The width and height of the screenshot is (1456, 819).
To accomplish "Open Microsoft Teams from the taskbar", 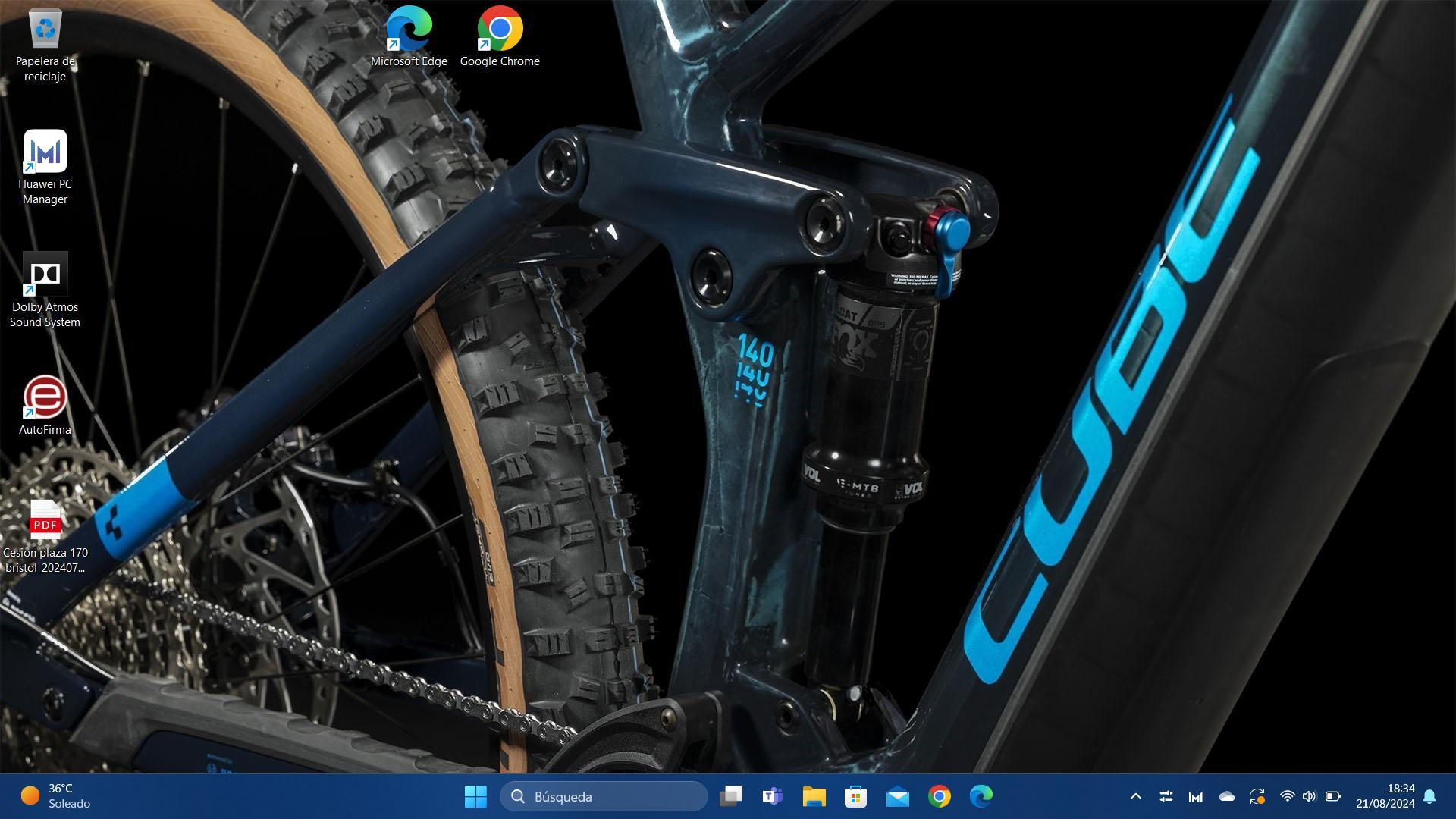I will click(773, 796).
